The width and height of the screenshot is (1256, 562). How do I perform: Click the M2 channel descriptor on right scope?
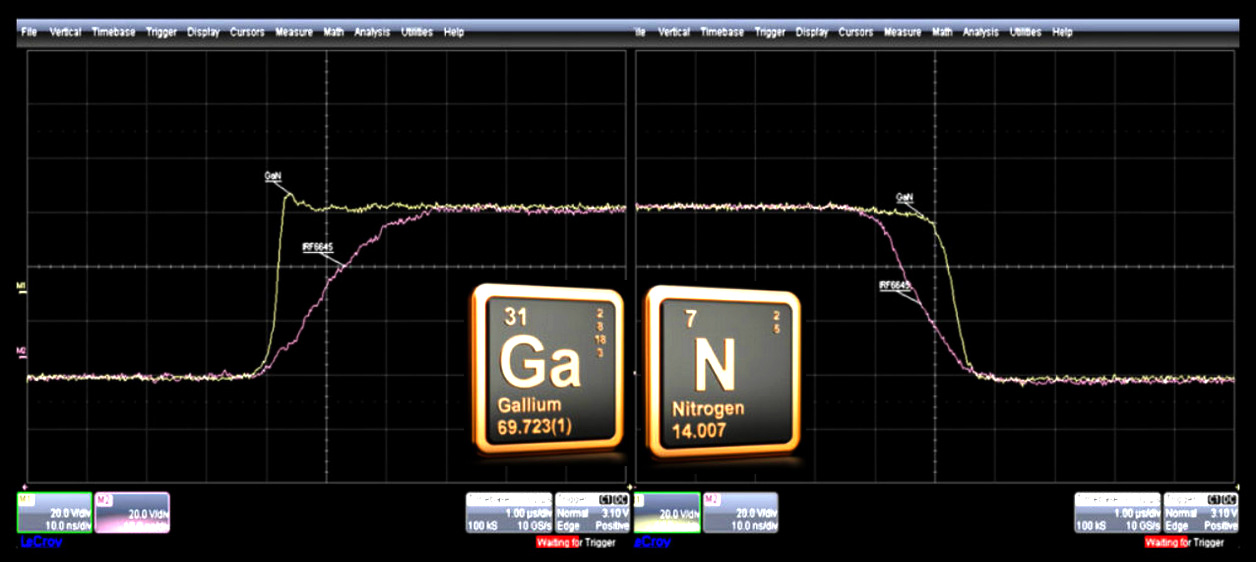click(x=740, y=512)
